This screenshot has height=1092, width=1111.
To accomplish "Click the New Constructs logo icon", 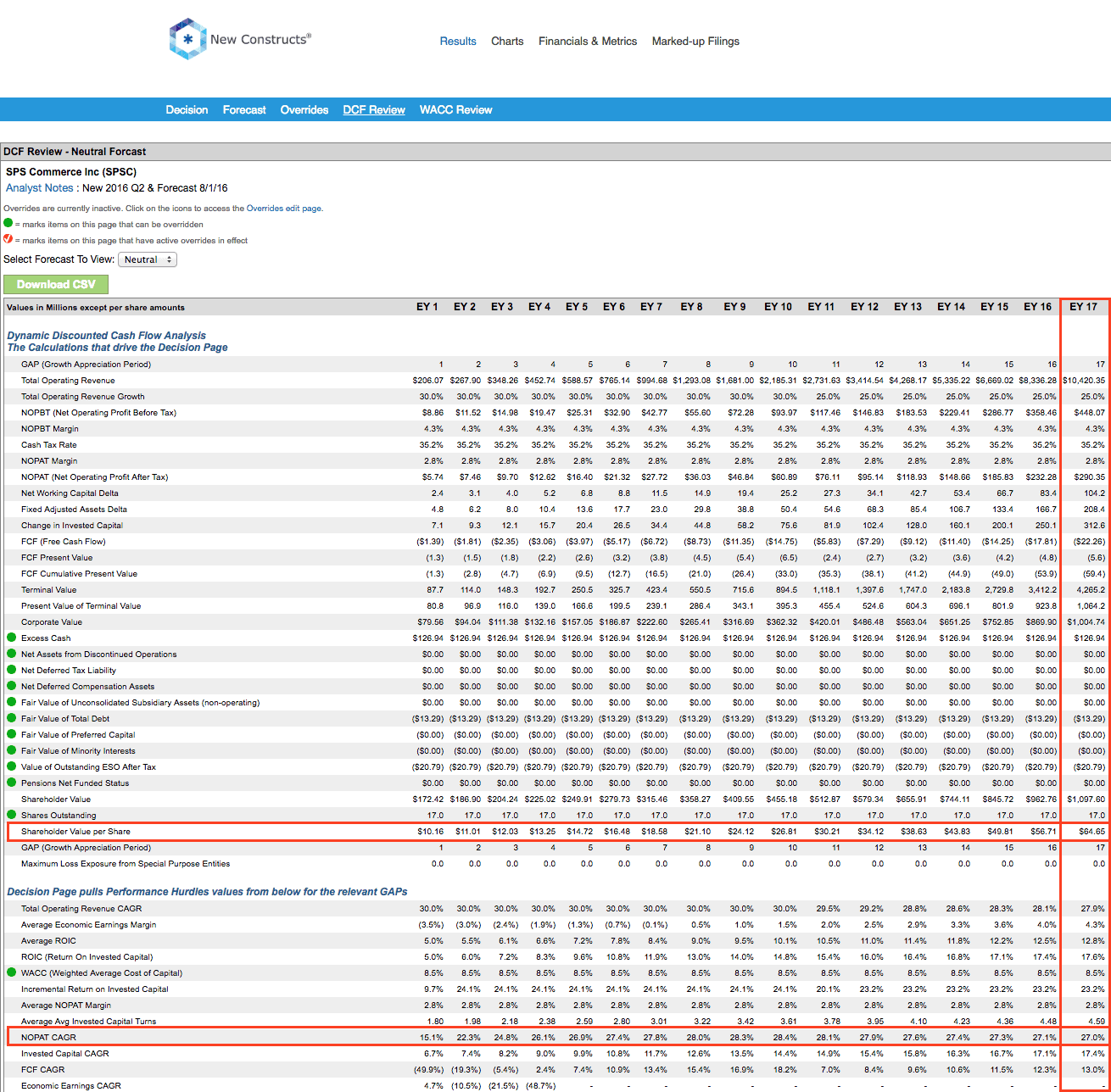I will click(187, 39).
